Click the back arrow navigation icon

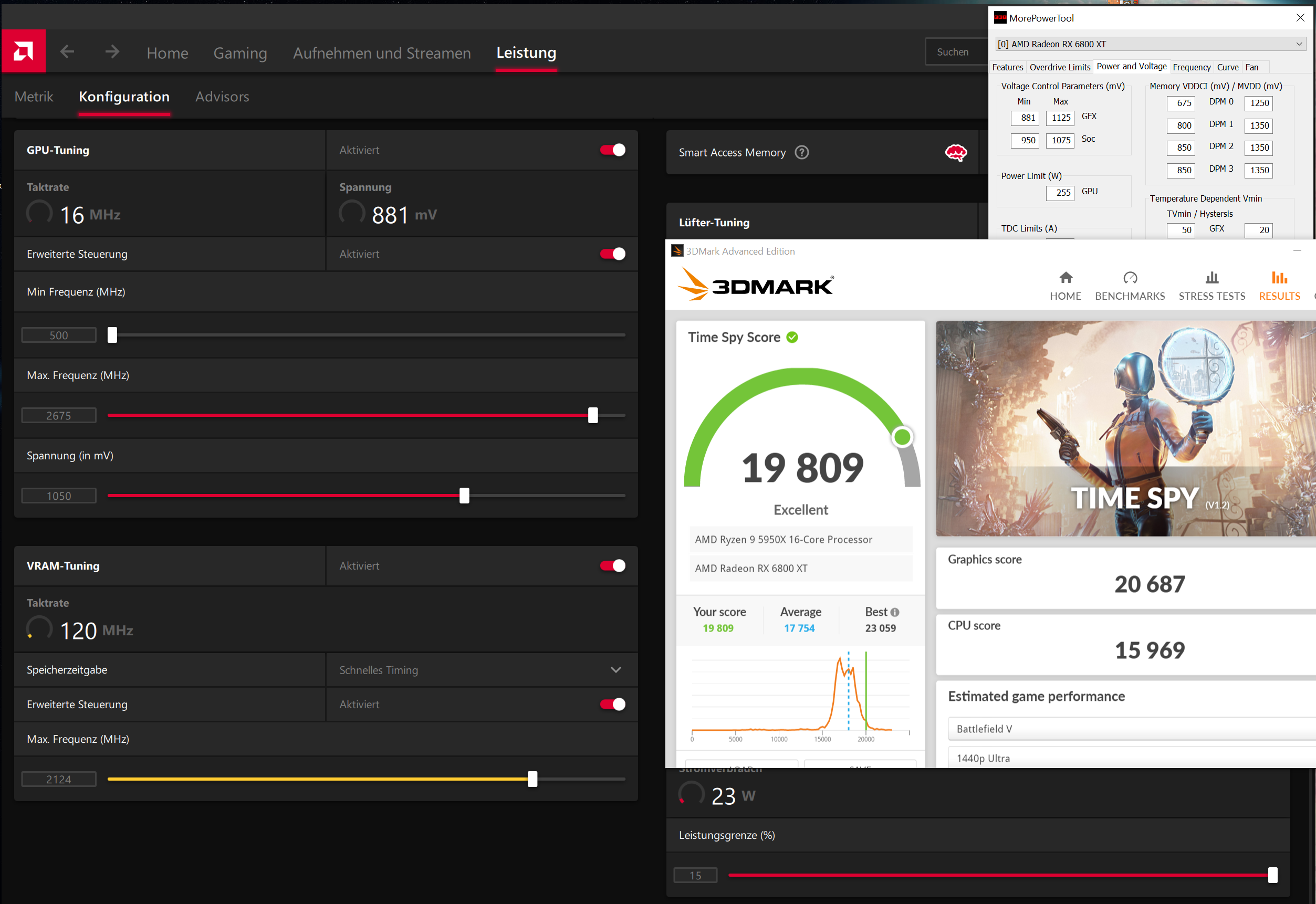pos(67,52)
